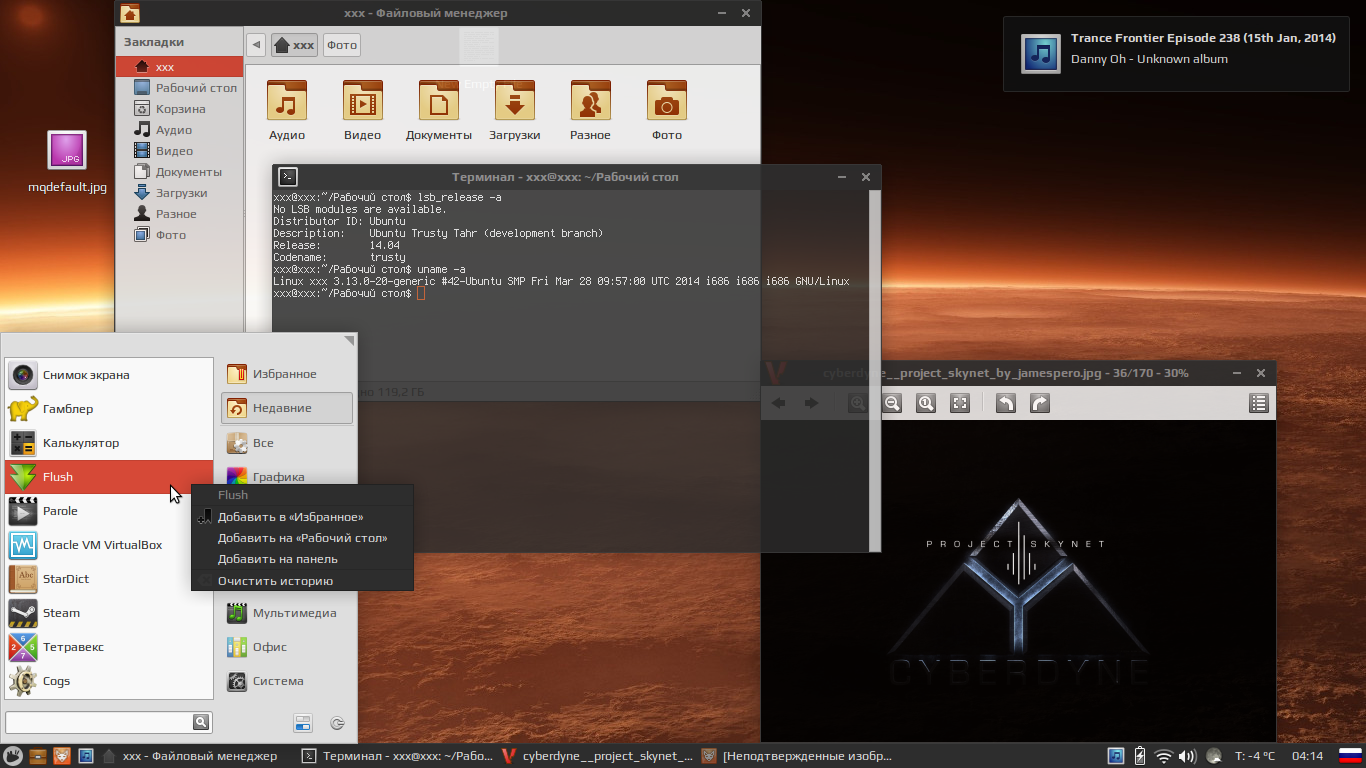Select the Офис category
This screenshot has height=768, width=1366.
(287, 647)
